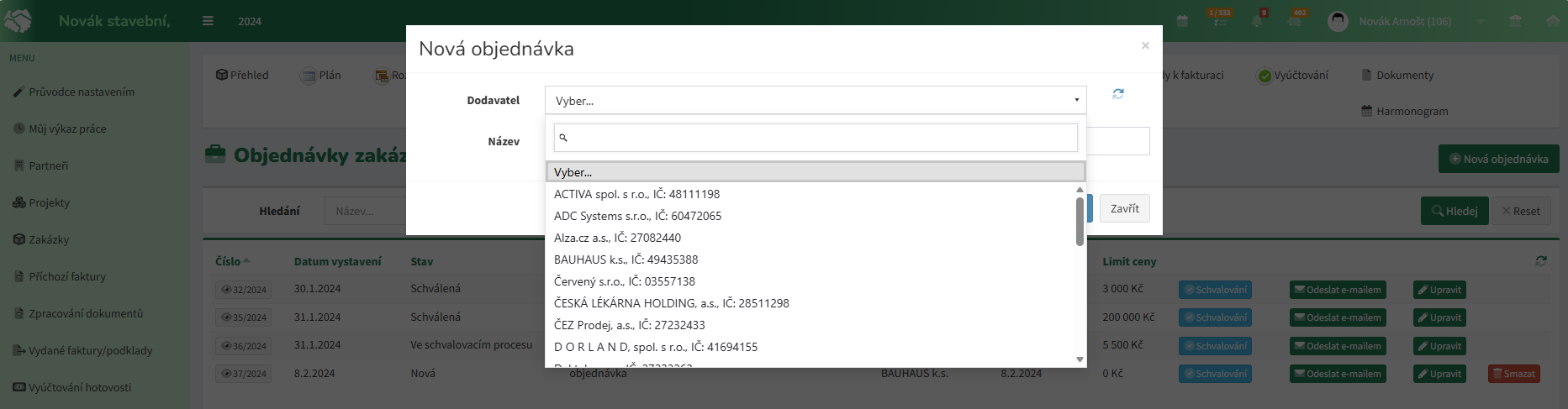Screen dimensions: 1568x409
Task: Toggle the hamburger sidebar menu icon
Action: [208, 21]
